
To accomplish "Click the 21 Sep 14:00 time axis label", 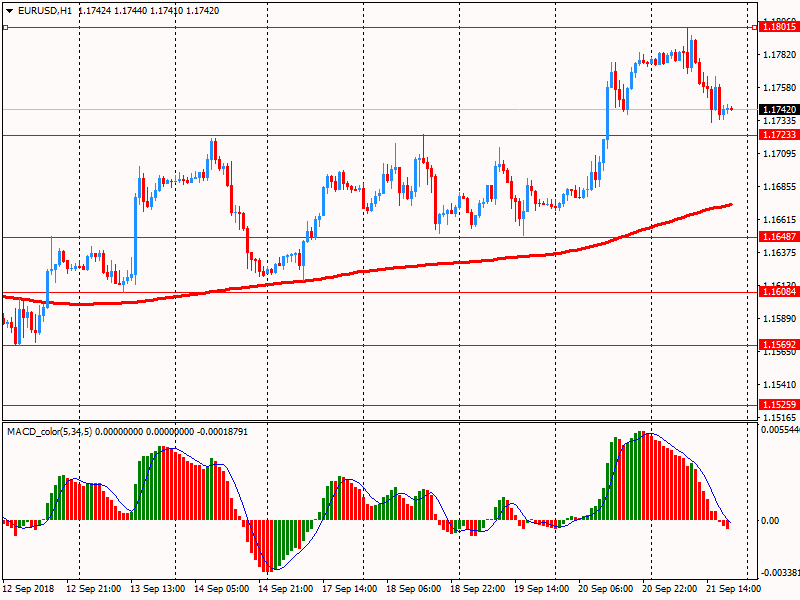I will 733,589.
